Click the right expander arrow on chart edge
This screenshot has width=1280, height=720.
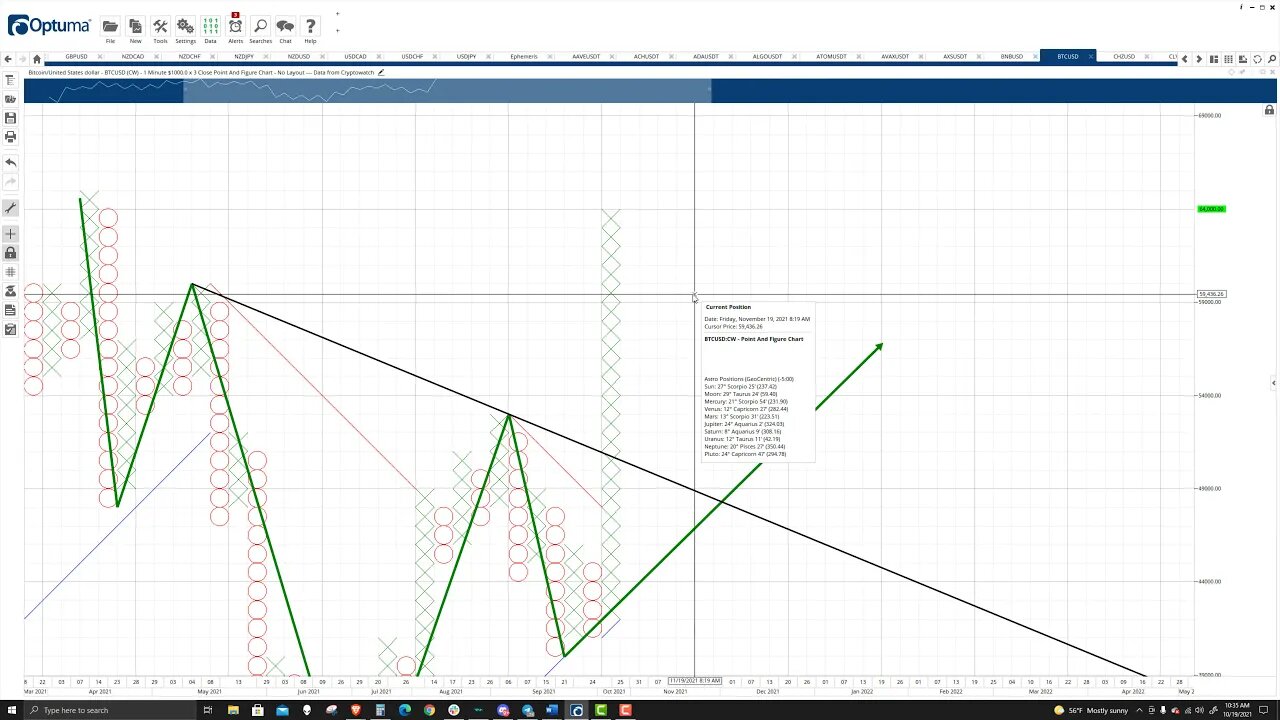tap(1273, 383)
